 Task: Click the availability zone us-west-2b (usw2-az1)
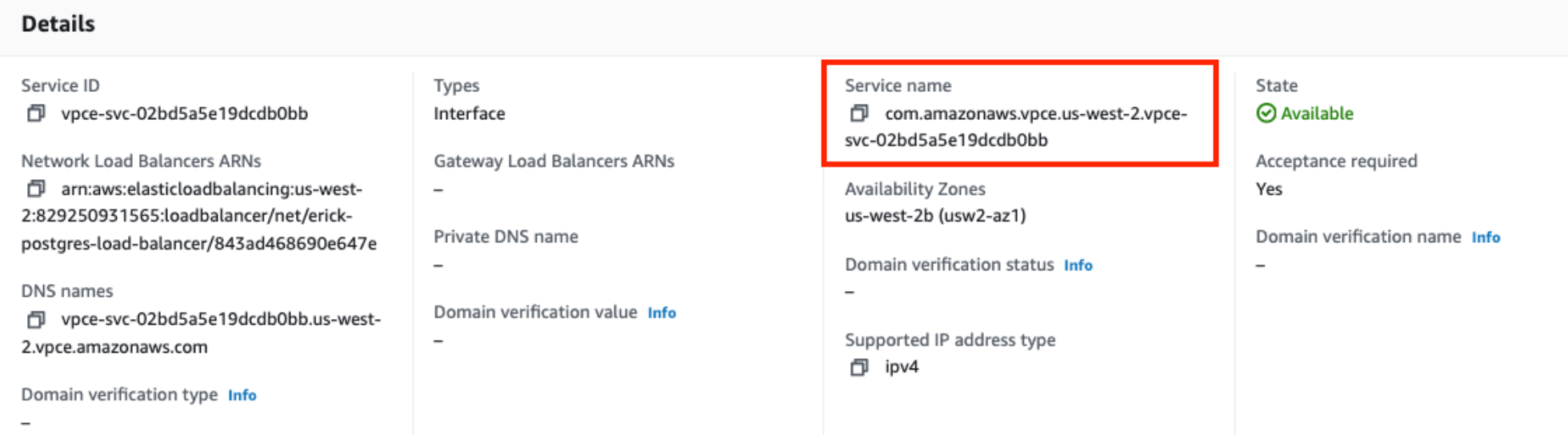click(x=935, y=216)
